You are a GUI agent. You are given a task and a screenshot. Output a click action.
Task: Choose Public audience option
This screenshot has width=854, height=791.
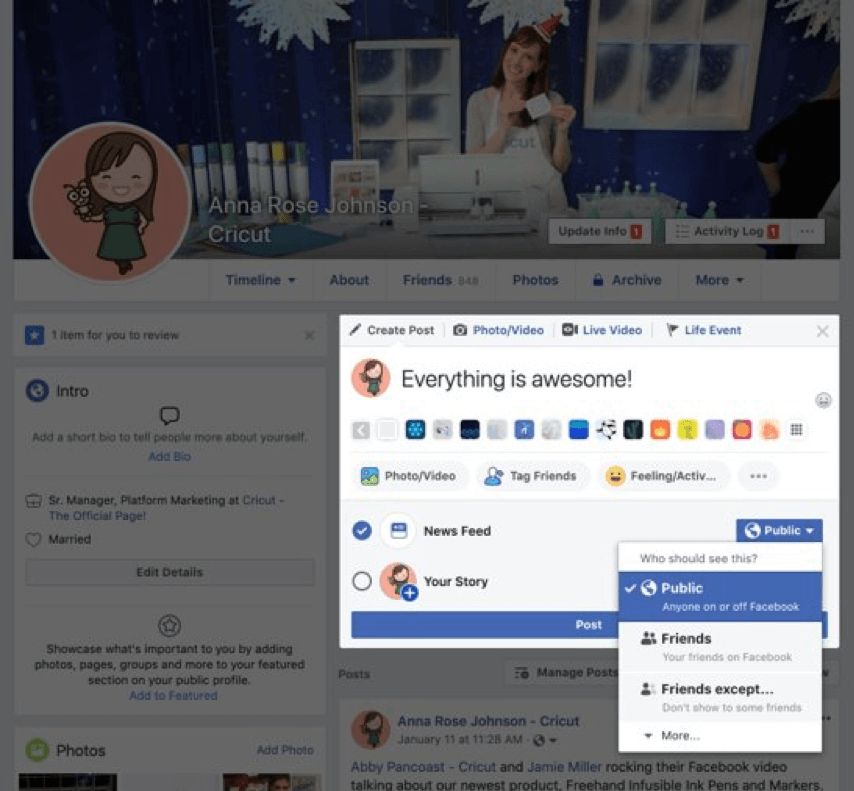pos(720,597)
